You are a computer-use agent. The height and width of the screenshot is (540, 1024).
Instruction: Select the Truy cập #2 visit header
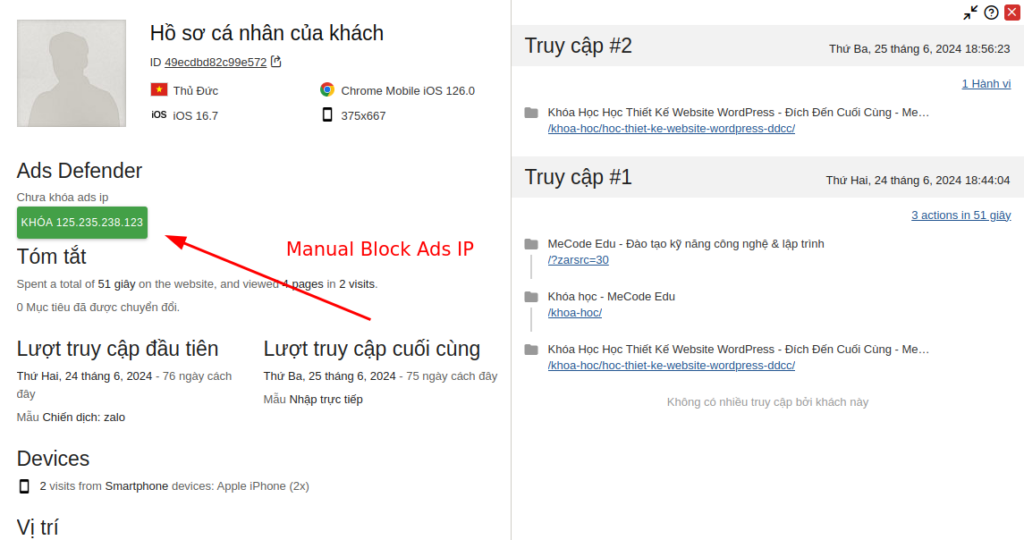tap(579, 46)
